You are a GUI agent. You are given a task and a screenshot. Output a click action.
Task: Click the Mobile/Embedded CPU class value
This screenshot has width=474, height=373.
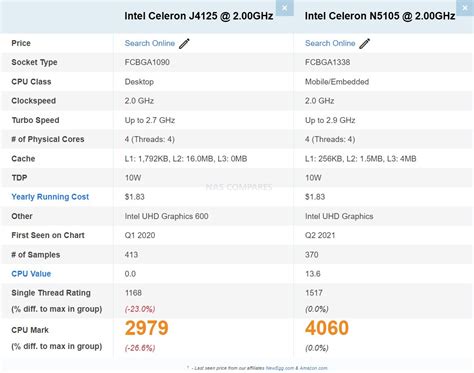(x=337, y=82)
